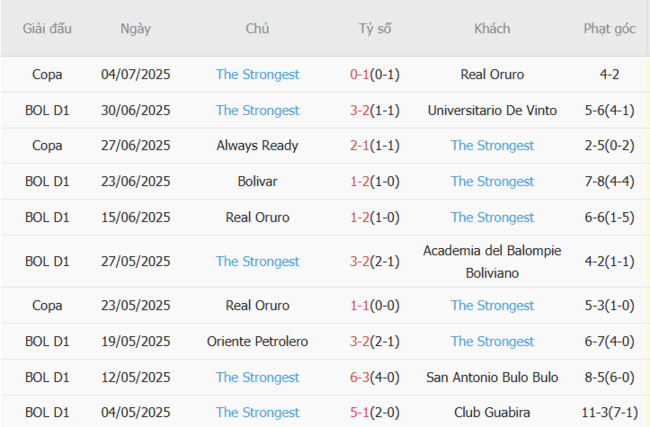
Task: Open the 0-1(0-1) match score
Action: 375,74
